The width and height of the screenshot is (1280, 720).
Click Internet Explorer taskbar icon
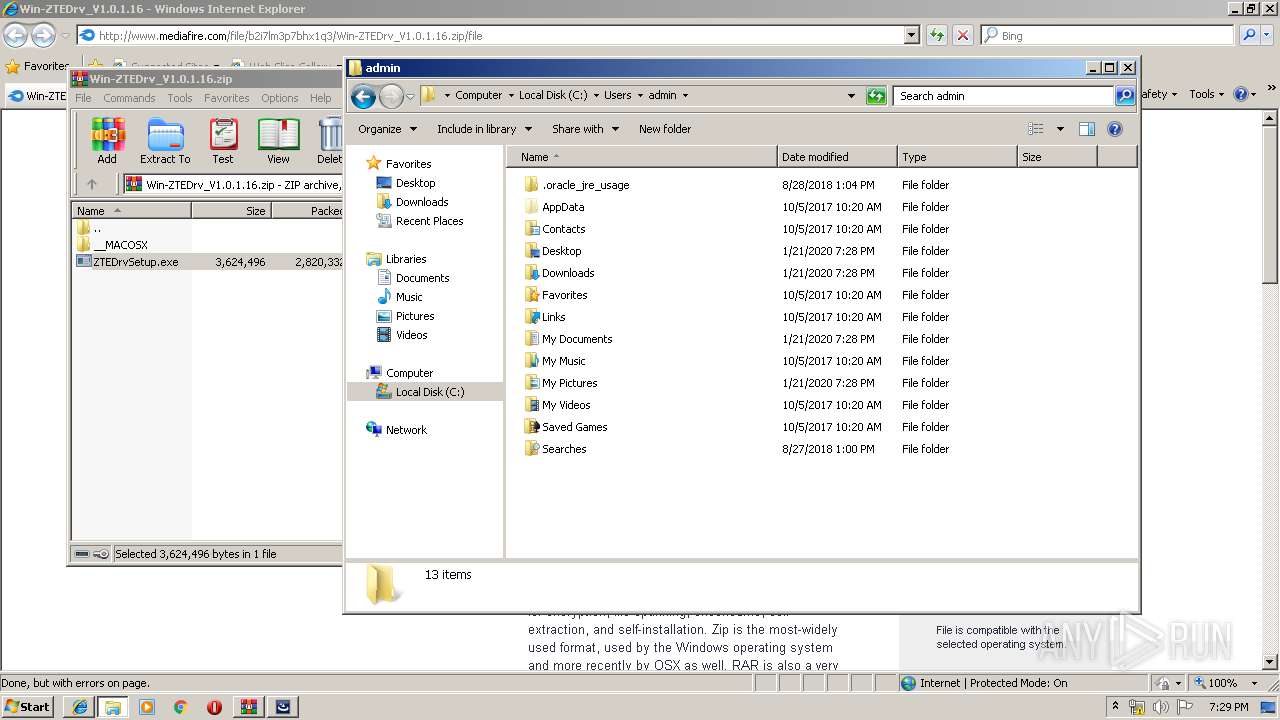[79, 707]
